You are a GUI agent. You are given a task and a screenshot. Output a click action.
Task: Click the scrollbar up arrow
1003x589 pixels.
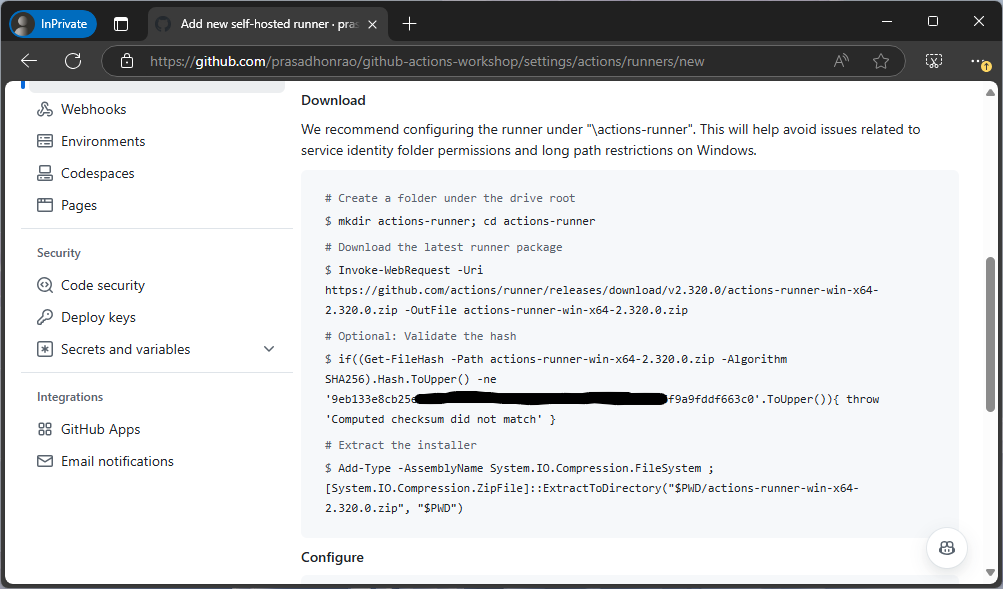(x=990, y=93)
